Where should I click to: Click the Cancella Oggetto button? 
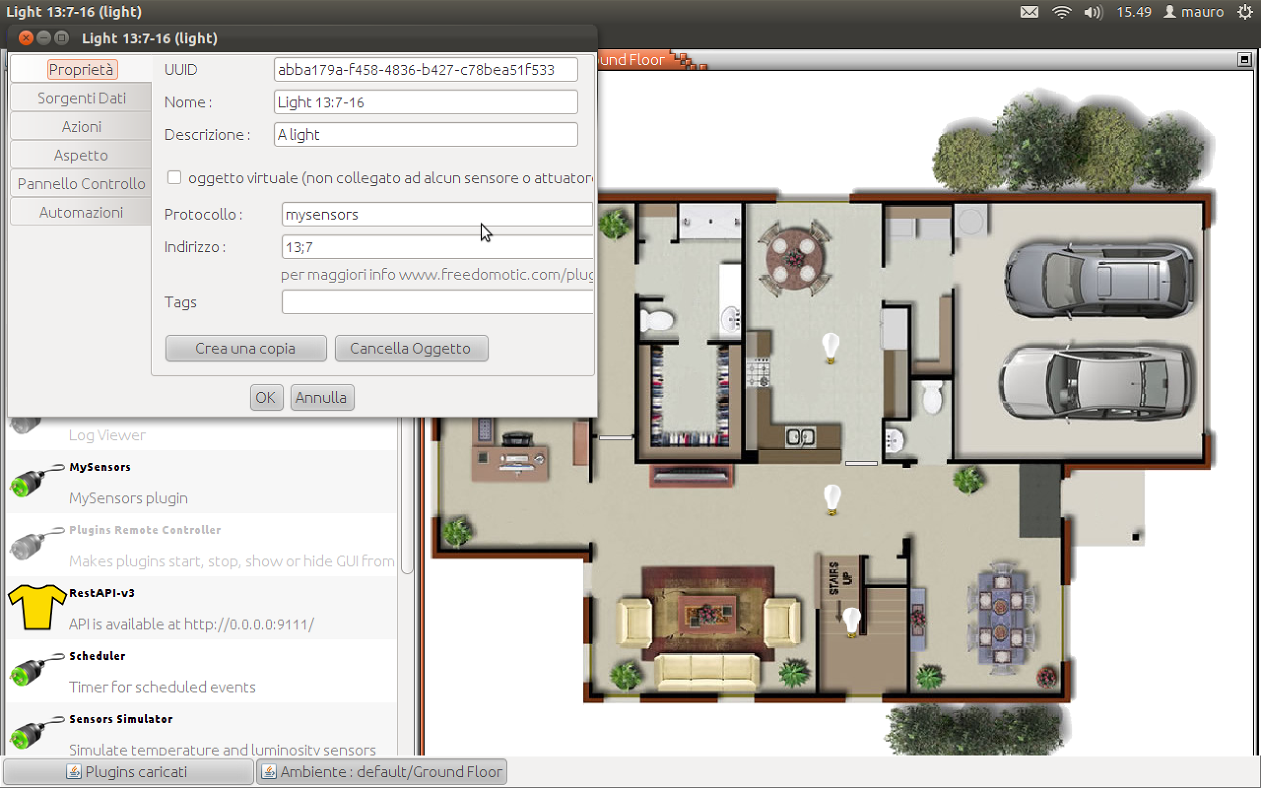point(411,348)
